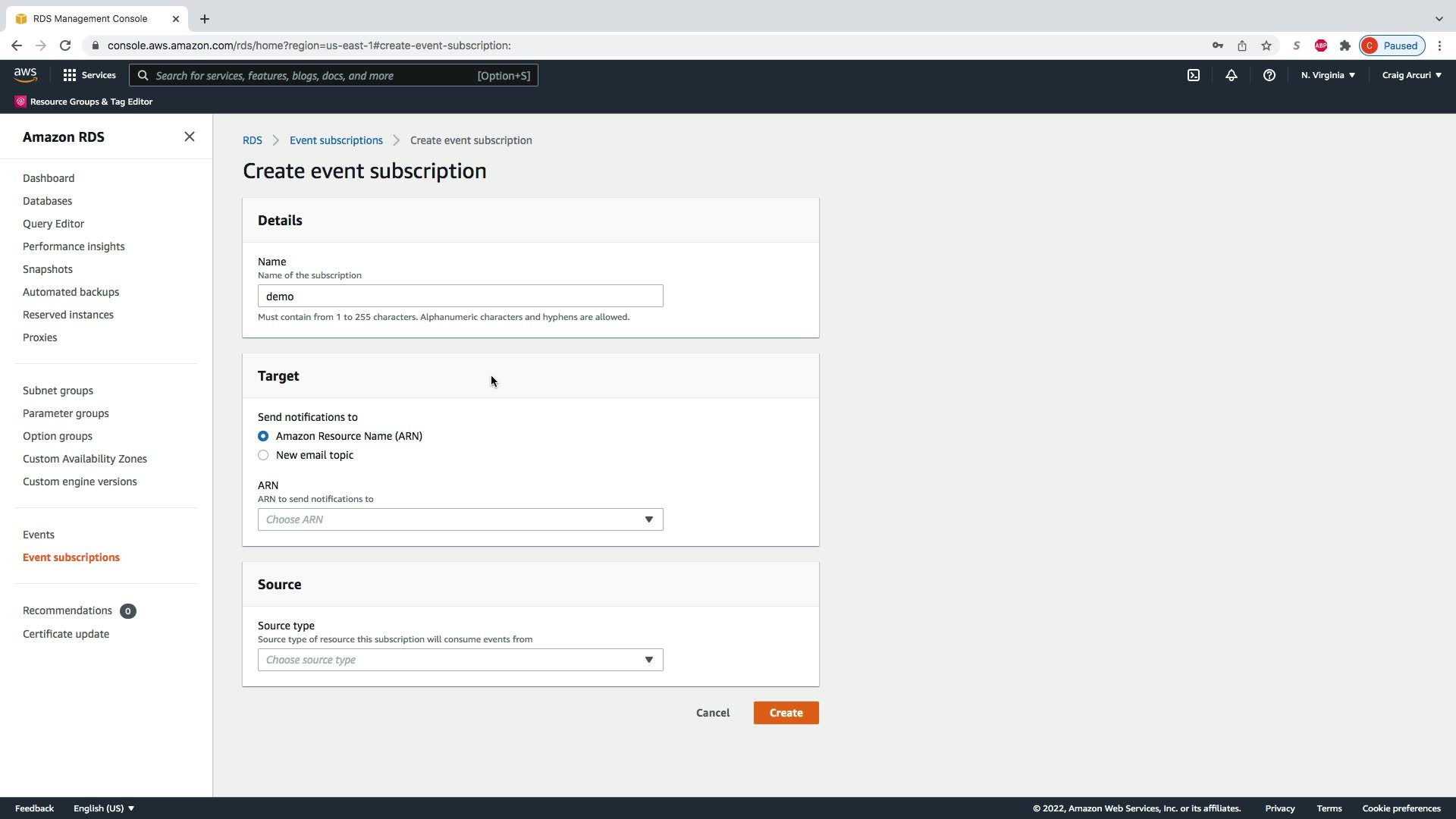
Task: Close the Amazon RDS sidebar
Action: 190,136
